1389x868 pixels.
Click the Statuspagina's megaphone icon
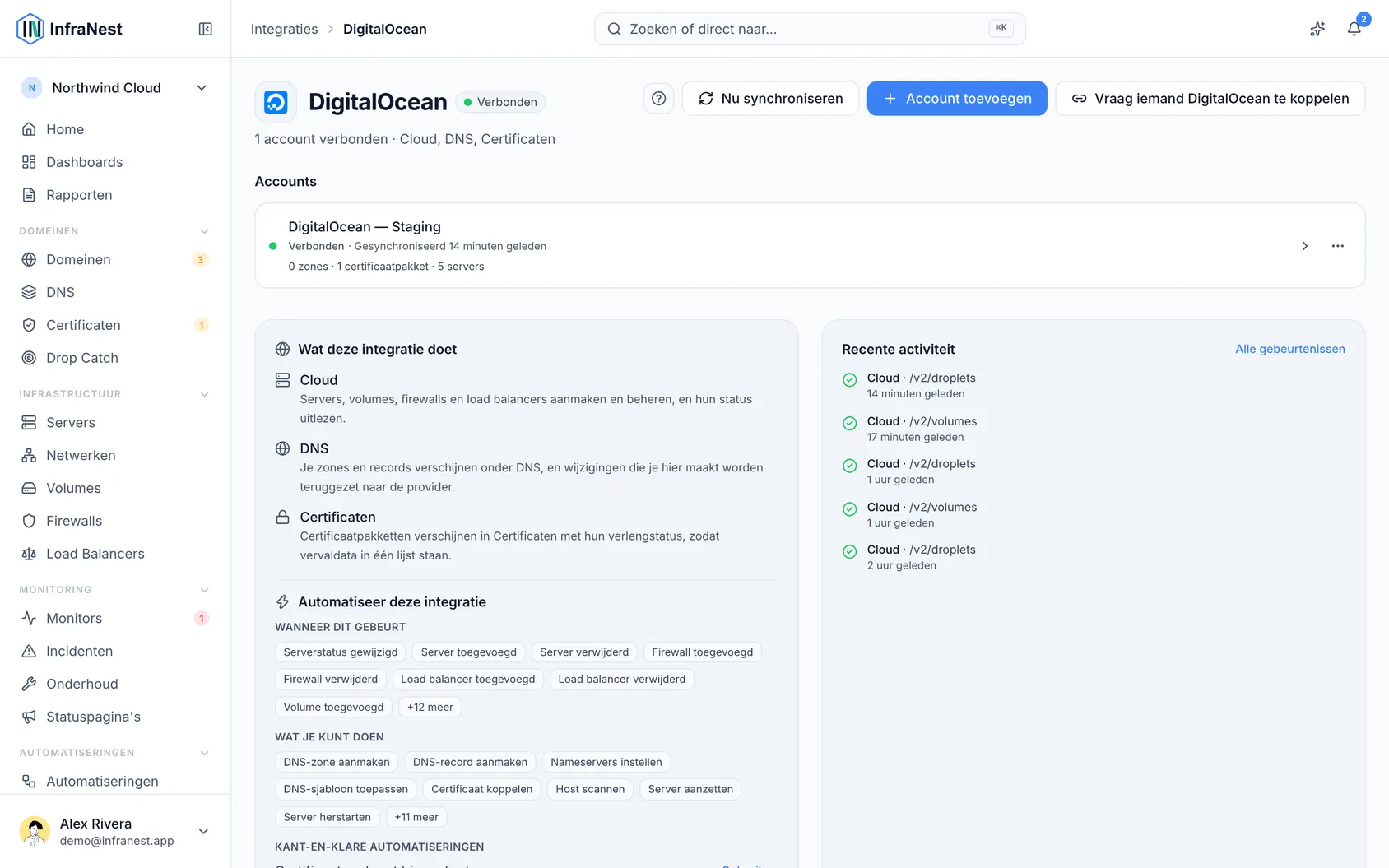(x=29, y=717)
